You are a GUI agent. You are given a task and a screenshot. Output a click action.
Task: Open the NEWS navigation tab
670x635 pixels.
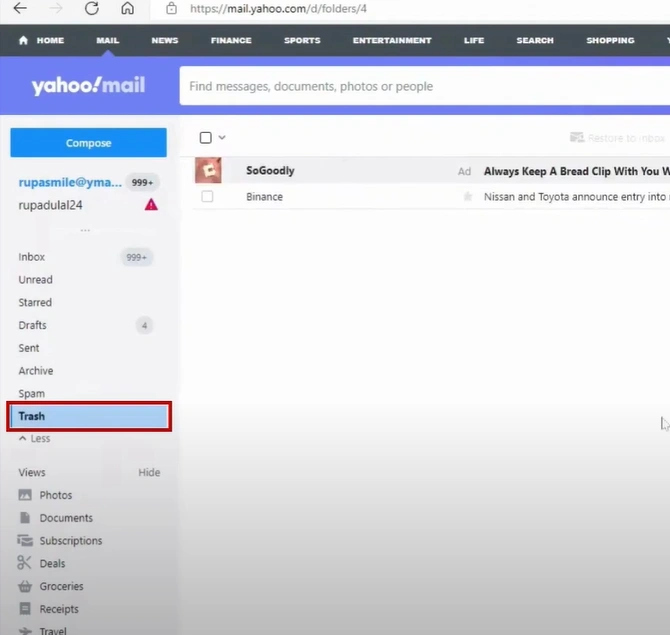pyautogui.click(x=165, y=40)
